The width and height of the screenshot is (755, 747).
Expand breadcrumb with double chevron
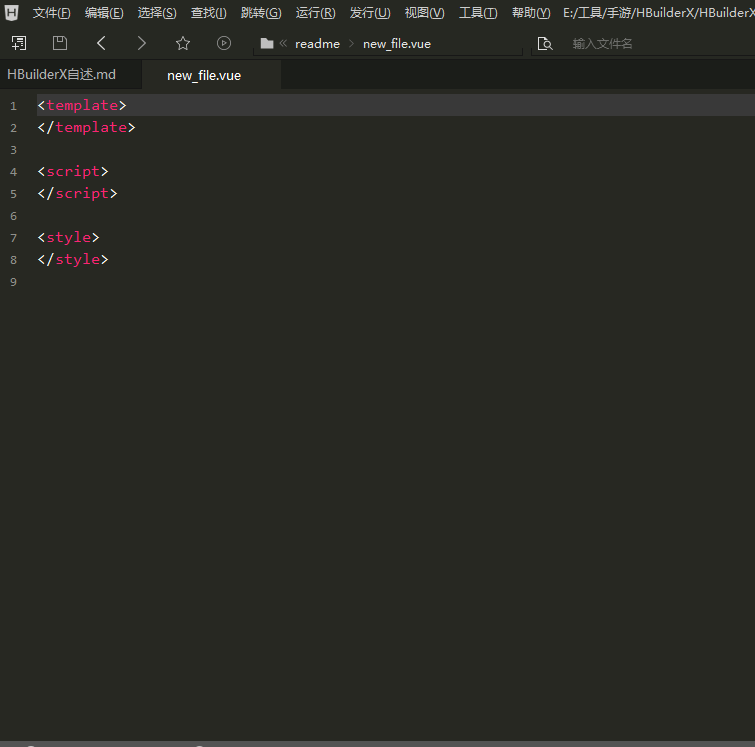click(283, 43)
